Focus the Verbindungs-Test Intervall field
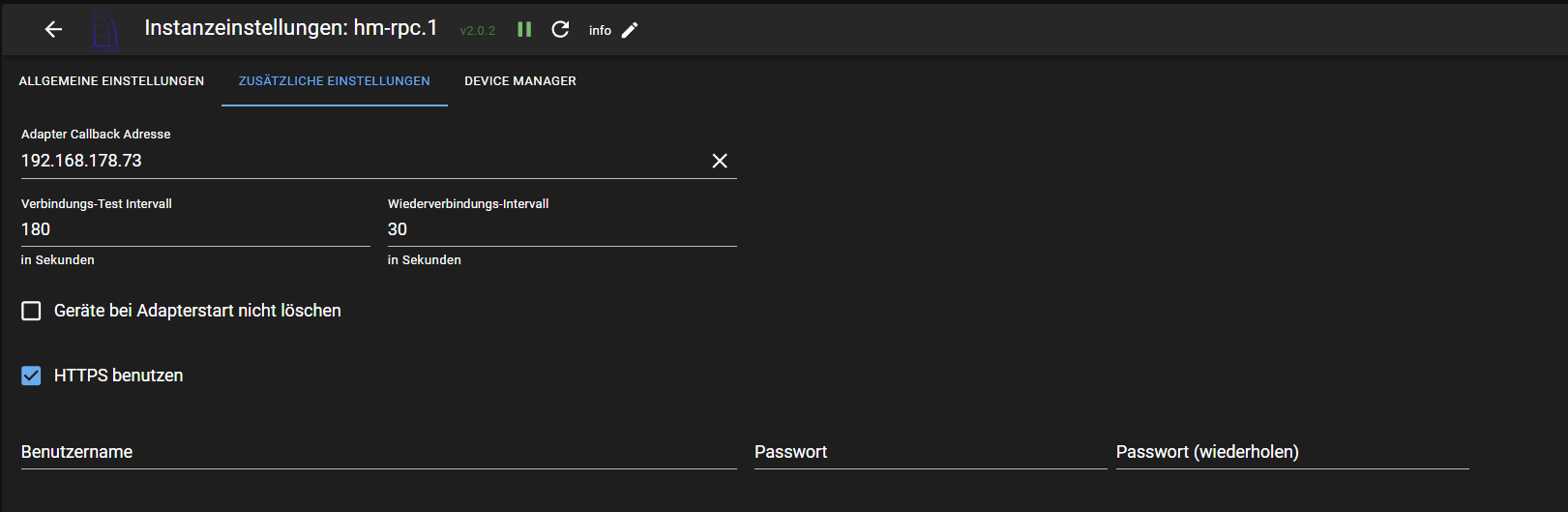This screenshot has width=1568, height=512. click(193, 229)
